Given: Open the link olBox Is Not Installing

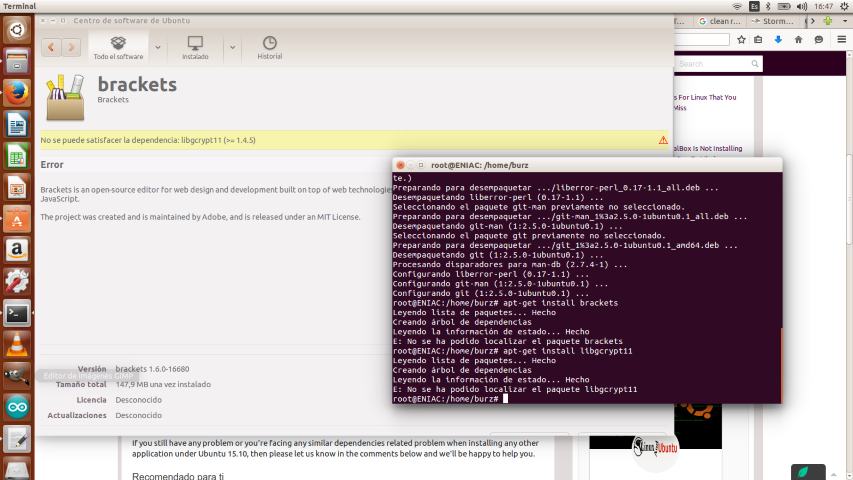Looking at the screenshot, I should [x=708, y=149].
